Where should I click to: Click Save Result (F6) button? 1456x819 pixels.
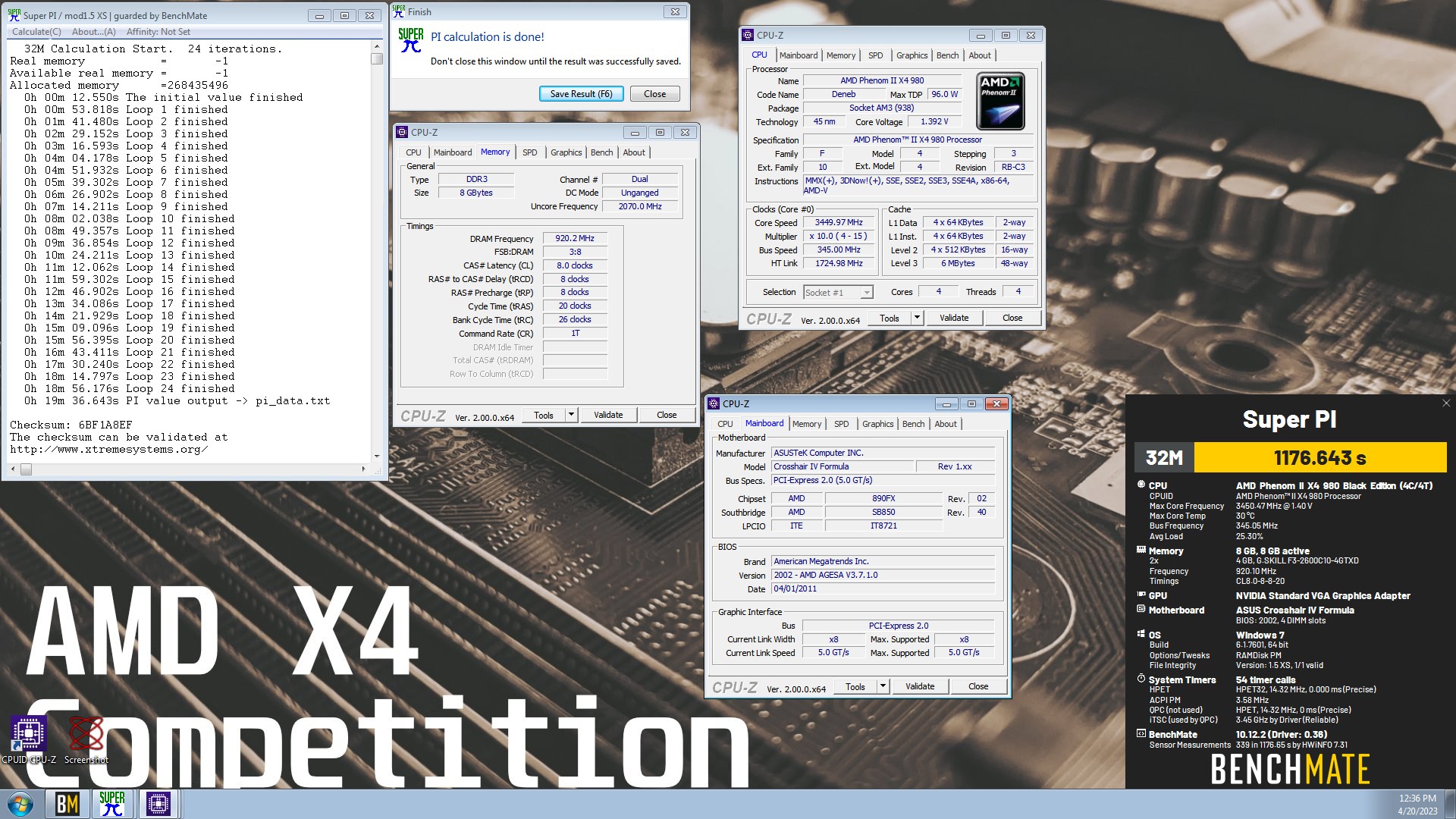click(581, 94)
